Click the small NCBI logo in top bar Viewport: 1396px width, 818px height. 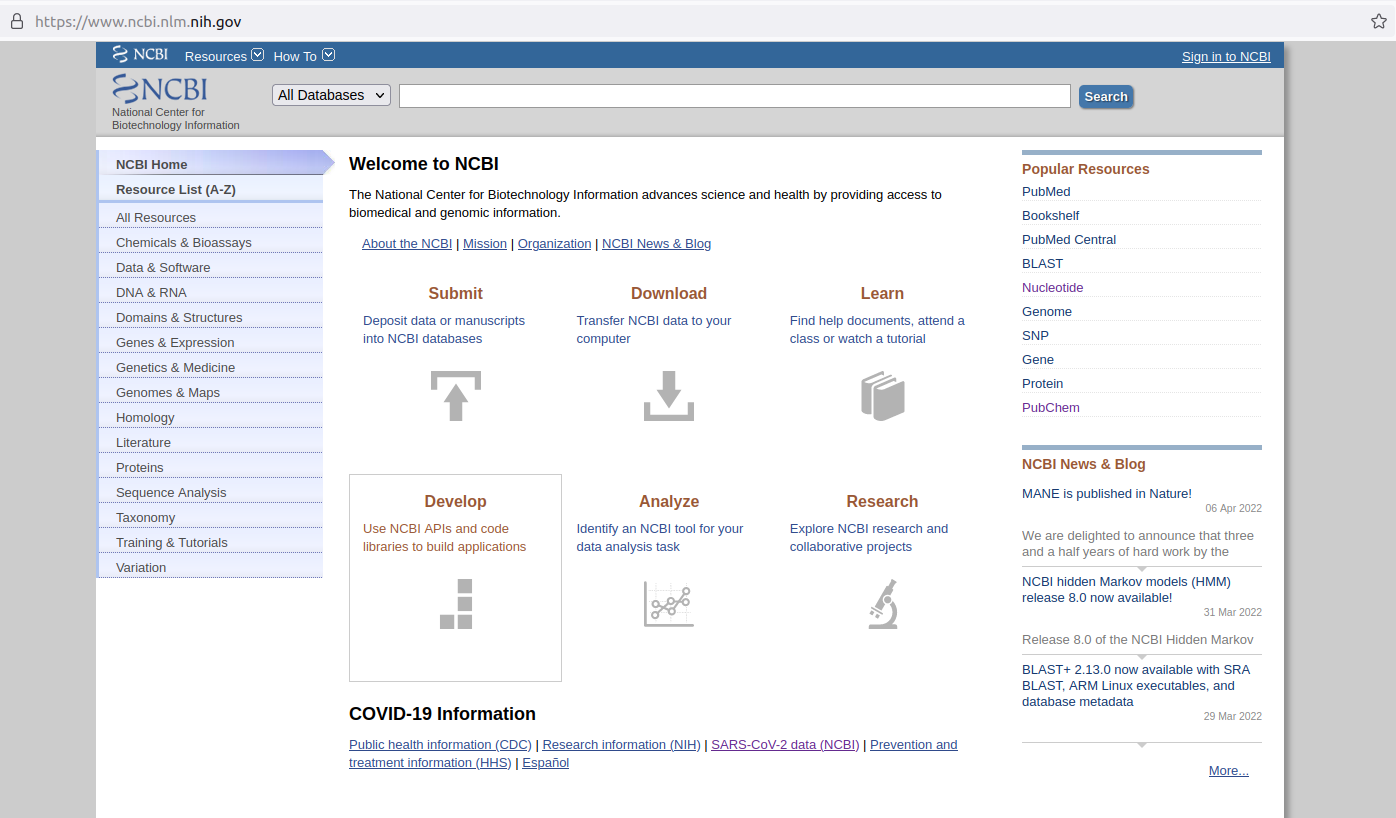click(x=140, y=55)
